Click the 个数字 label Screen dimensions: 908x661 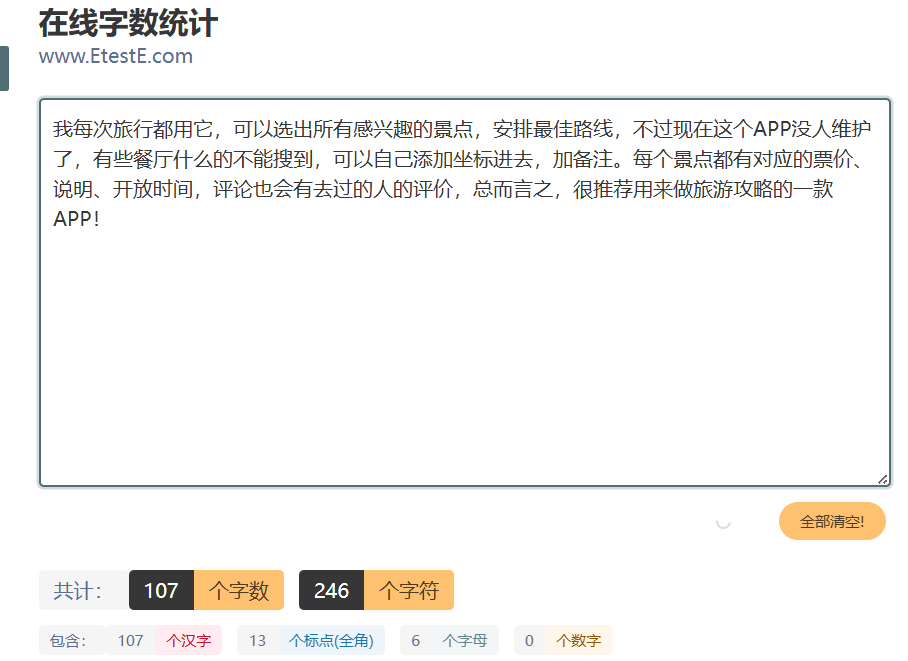click(579, 640)
